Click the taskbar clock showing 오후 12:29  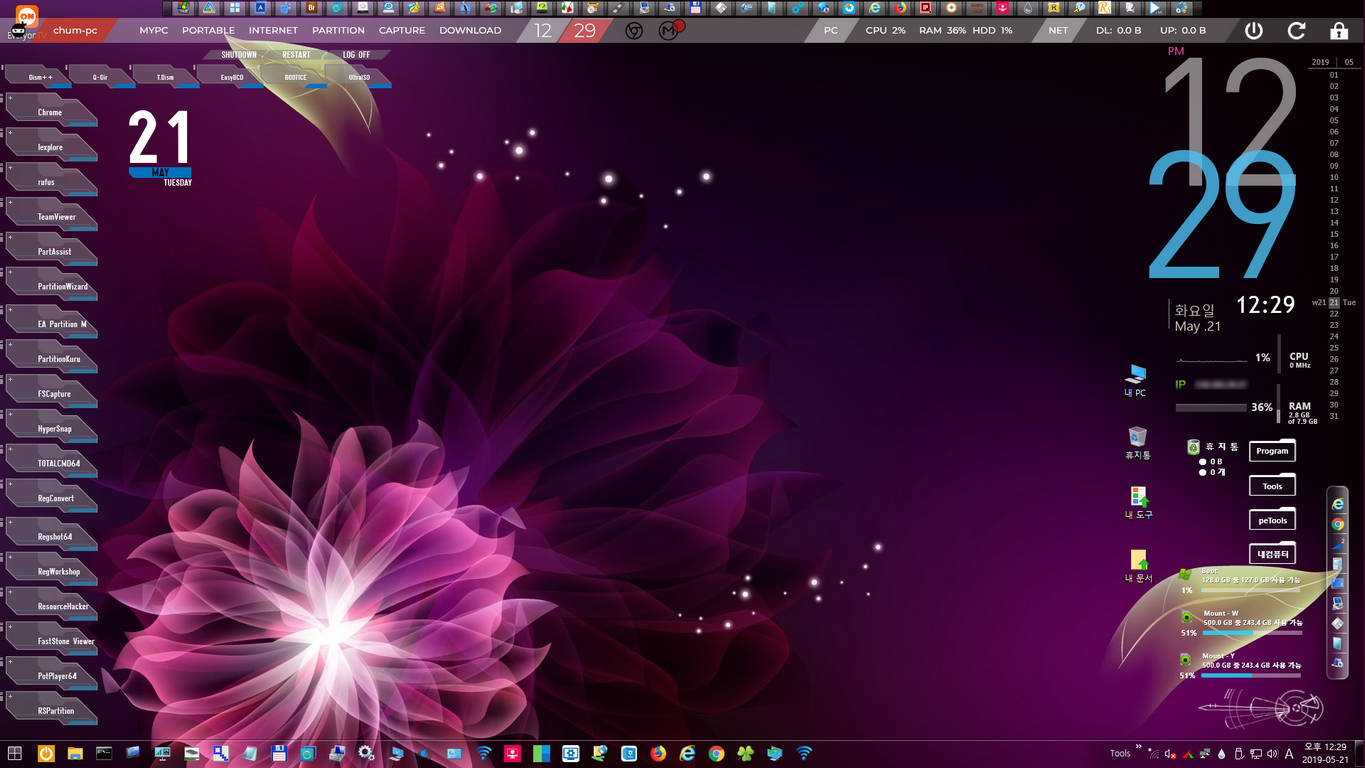coord(1325,753)
